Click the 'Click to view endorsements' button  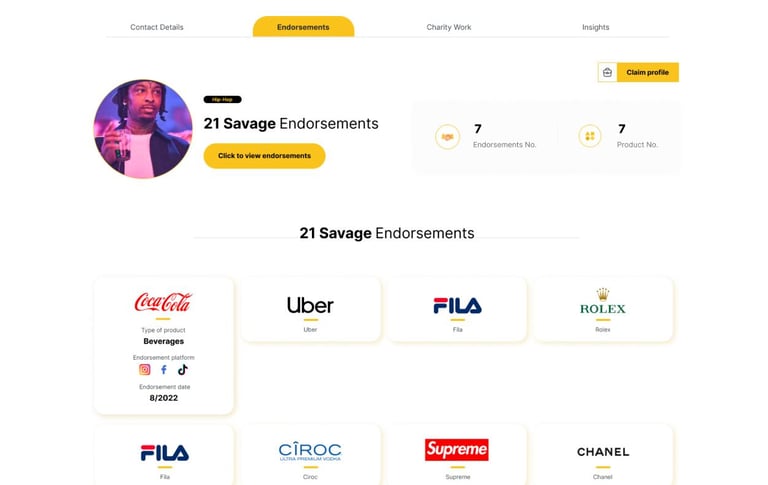[x=264, y=156]
